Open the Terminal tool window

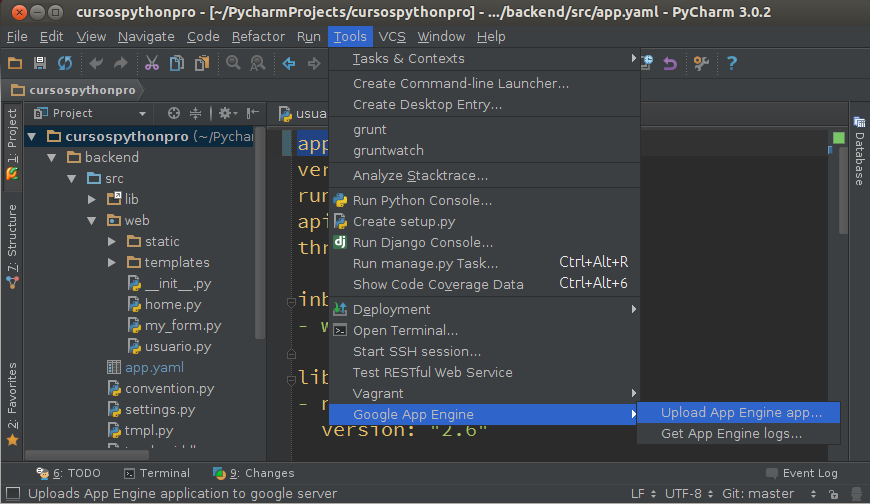157,473
